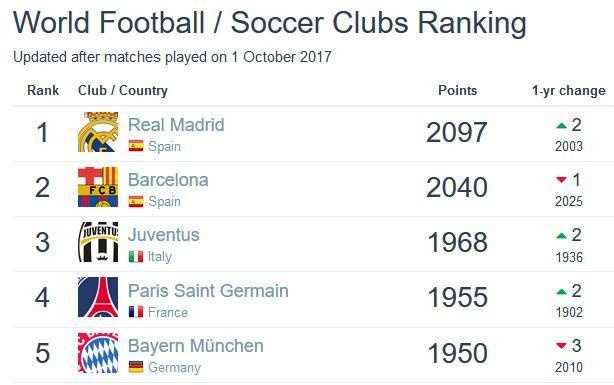Click the Spain flag under Real Madrid
The height and width of the screenshot is (385, 614).
(136, 146)
